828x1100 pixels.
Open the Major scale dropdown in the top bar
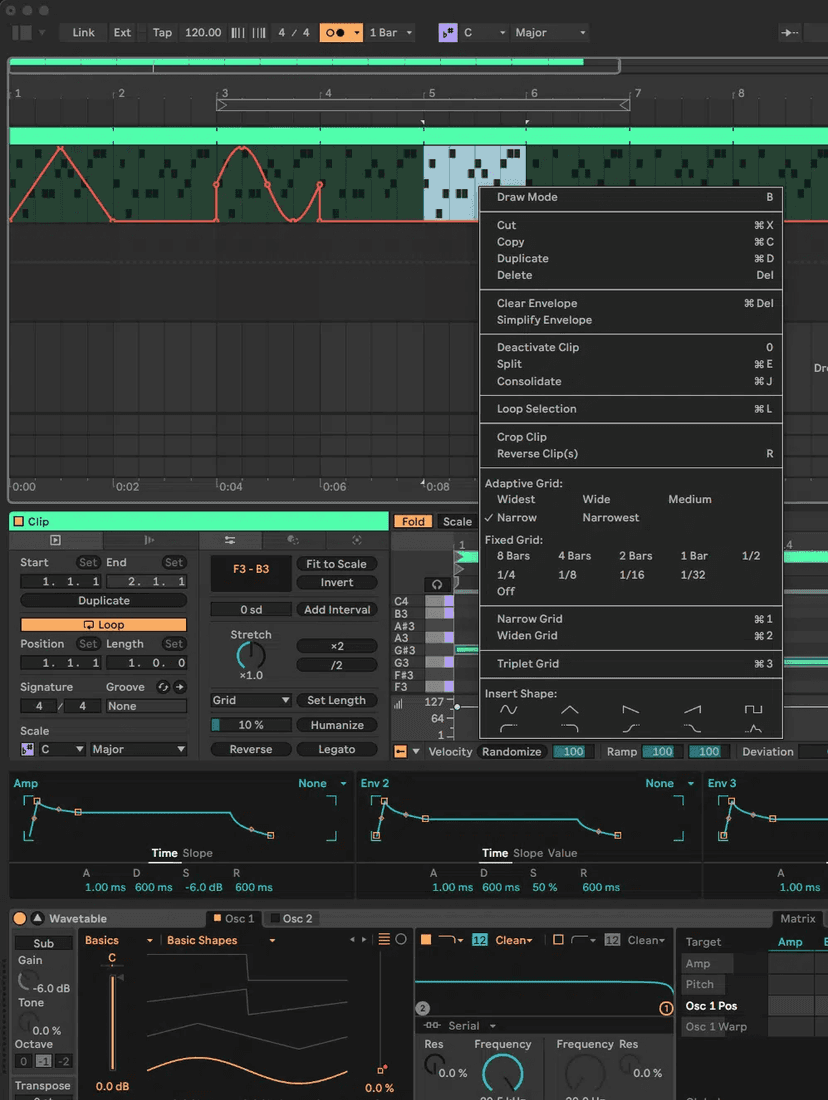(550, 32)
